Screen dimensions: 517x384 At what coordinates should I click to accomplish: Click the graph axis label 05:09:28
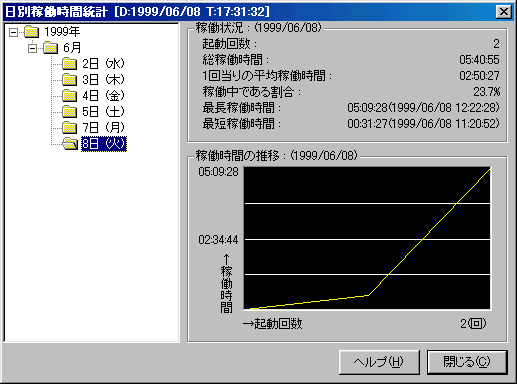pos(218,172)
